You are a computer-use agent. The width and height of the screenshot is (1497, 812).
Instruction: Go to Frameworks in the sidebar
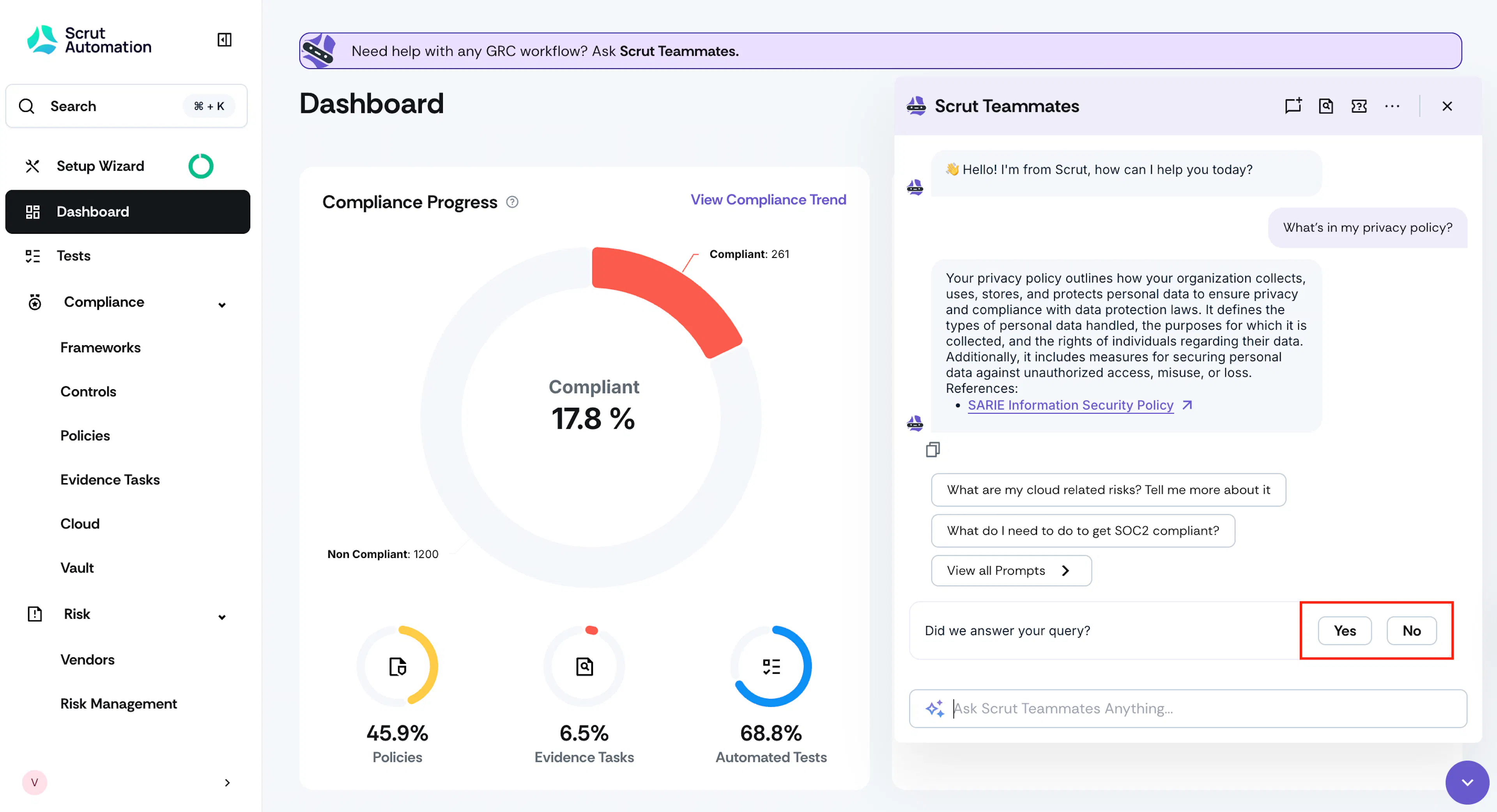click(100, 347)
